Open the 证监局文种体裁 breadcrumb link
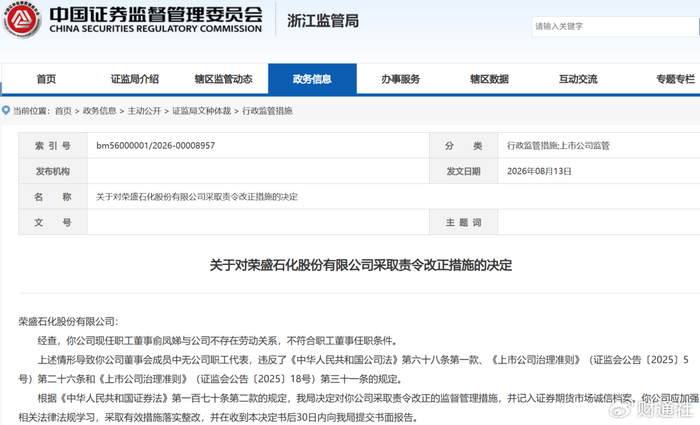Screen dimensions: 700x425 coord(201,111)
